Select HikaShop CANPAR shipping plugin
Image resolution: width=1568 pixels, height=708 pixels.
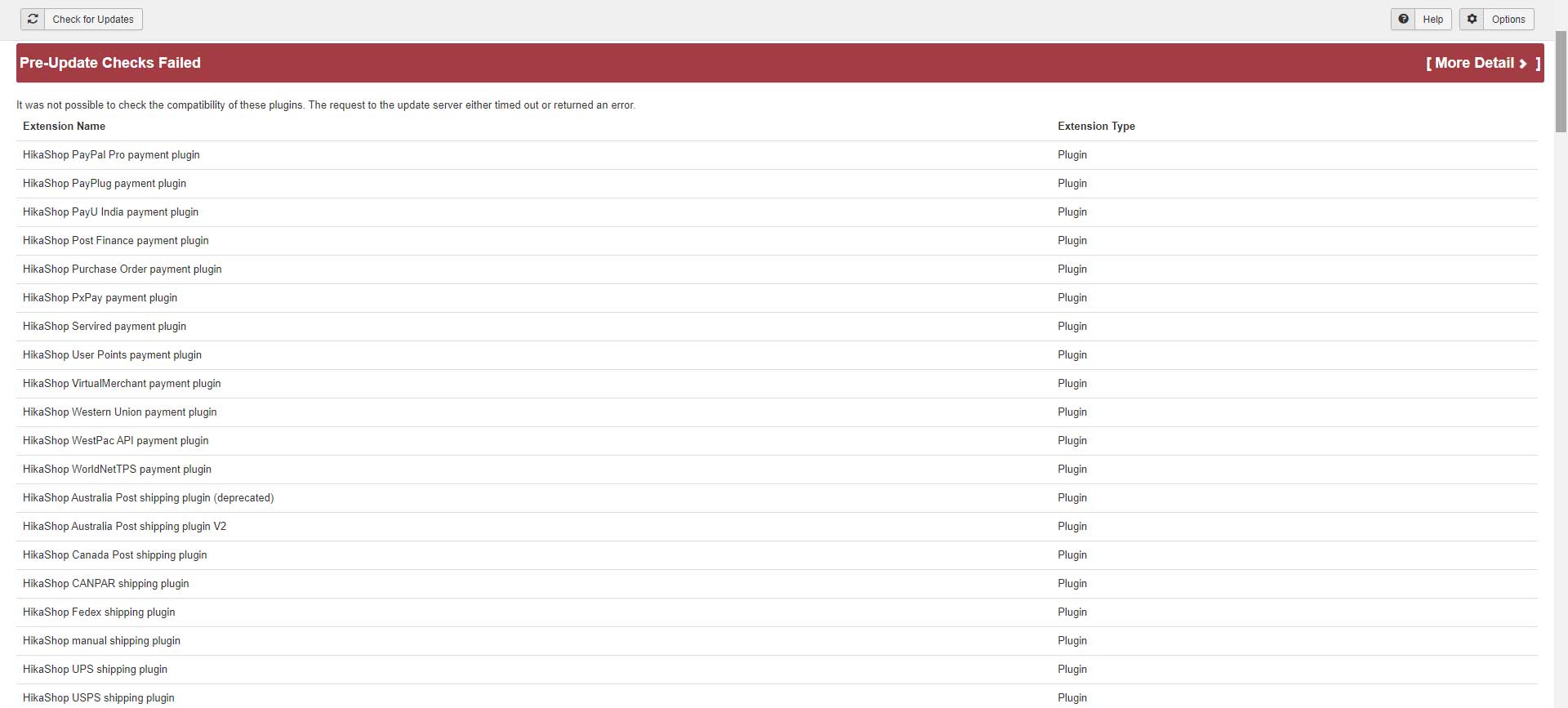(x=106, y=584)
